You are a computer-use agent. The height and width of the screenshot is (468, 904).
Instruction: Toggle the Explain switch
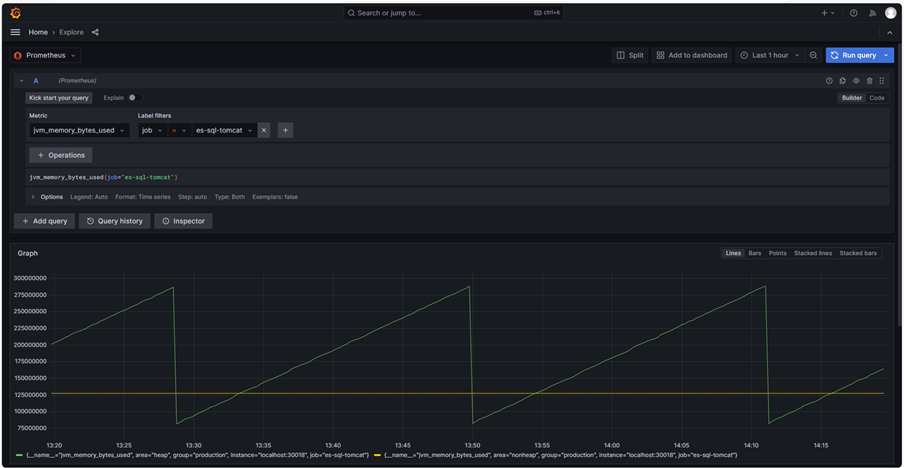point(135,98)
